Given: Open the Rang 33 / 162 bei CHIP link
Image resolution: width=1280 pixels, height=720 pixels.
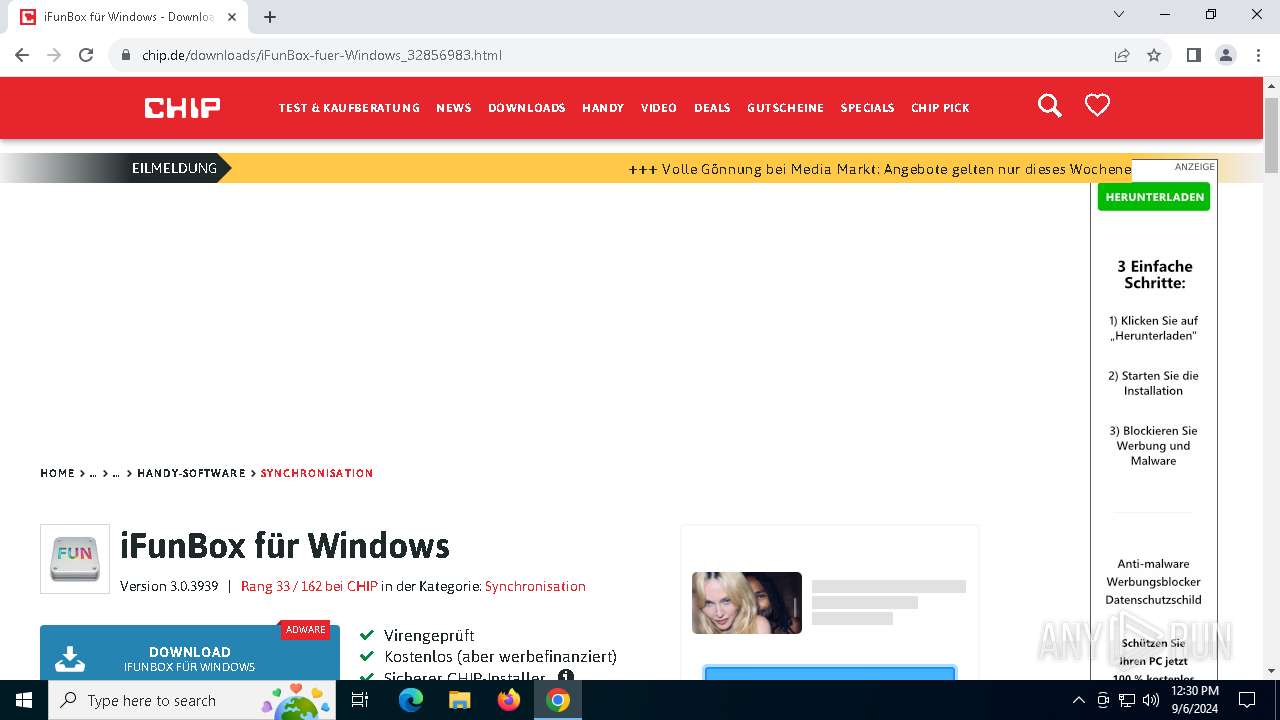Looking at the screenshot, I should coord(309,586).
